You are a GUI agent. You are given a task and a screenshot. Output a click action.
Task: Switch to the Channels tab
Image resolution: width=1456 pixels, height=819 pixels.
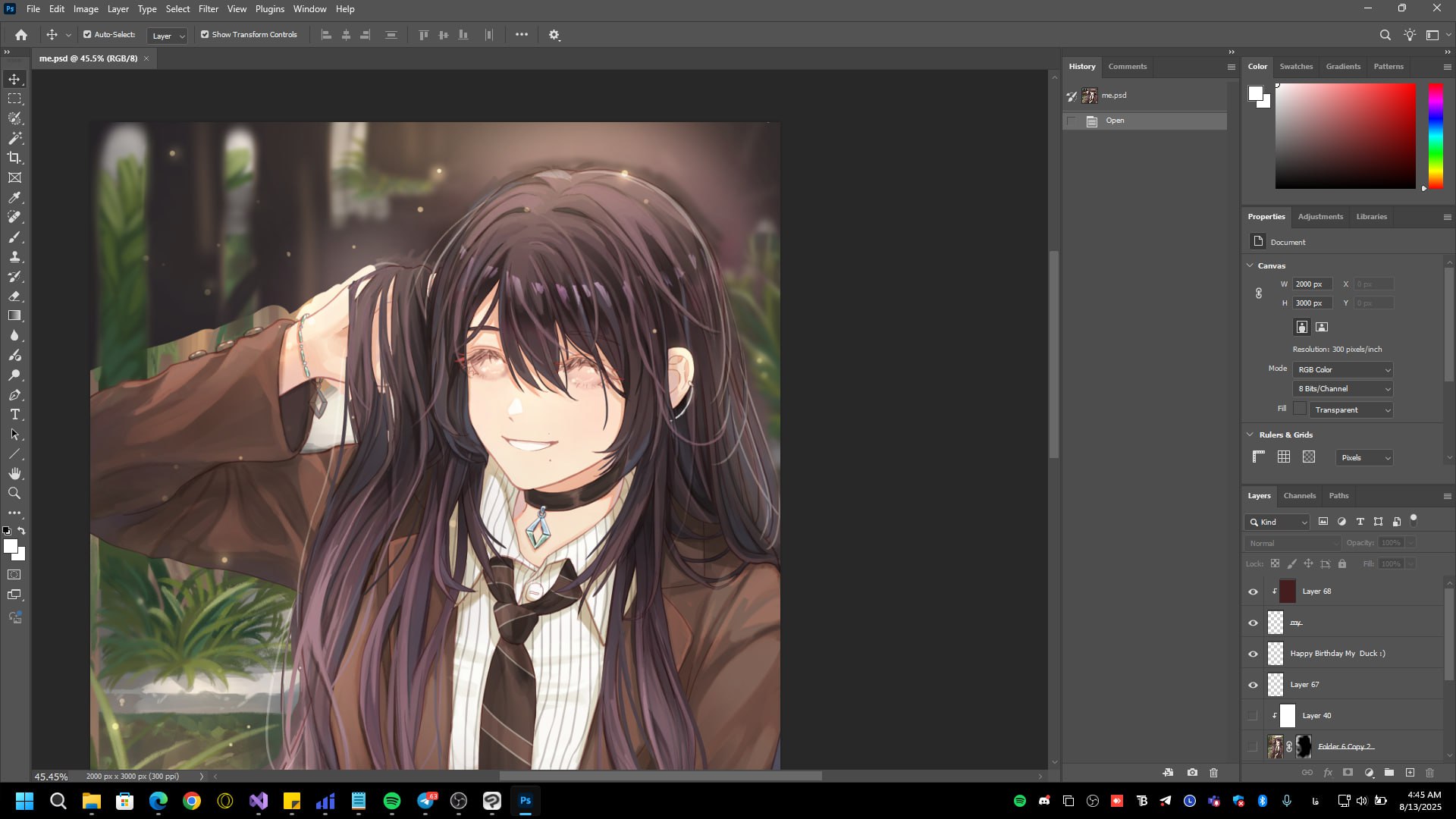pyautogui.click(x=1299, y=495)
